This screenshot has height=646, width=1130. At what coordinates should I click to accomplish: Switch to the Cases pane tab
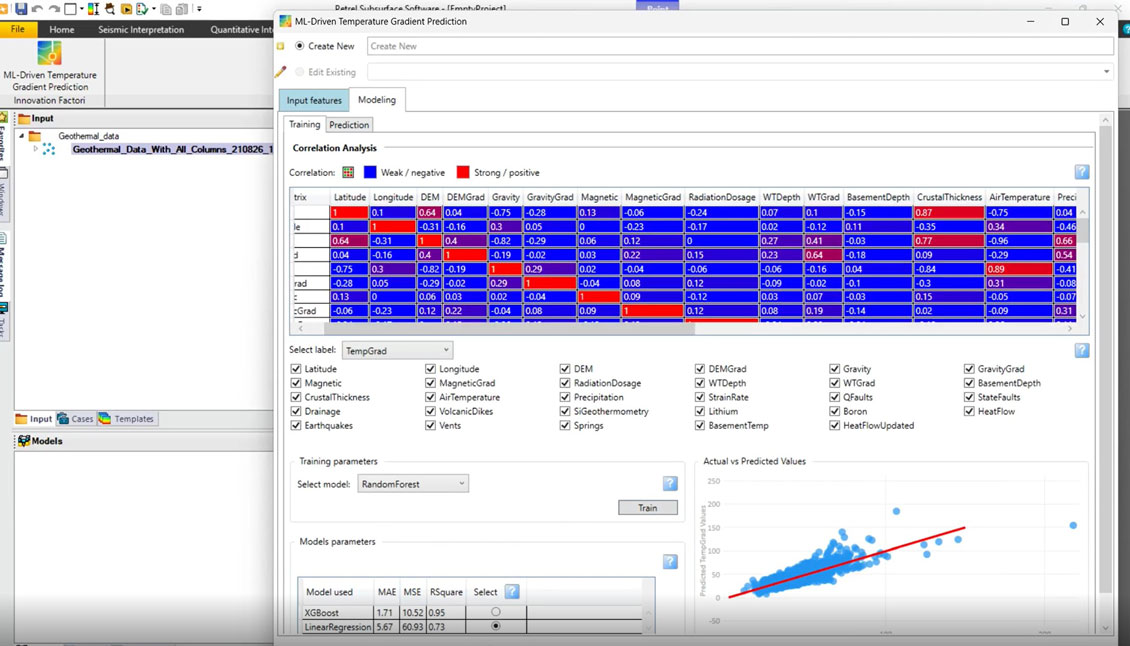(75, 419)
